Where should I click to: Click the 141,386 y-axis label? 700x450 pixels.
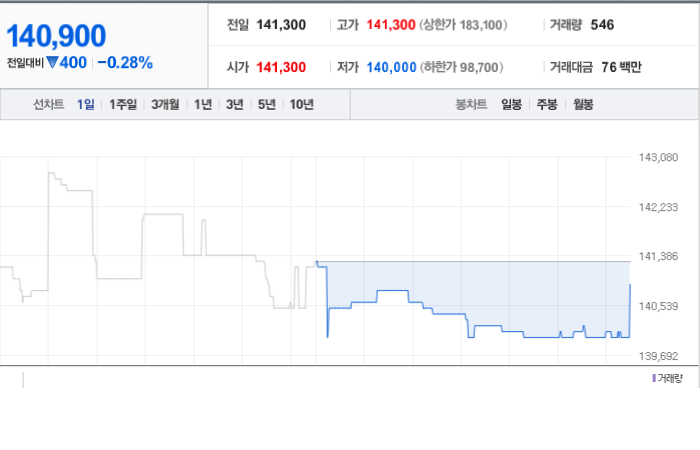pos(658,256)
